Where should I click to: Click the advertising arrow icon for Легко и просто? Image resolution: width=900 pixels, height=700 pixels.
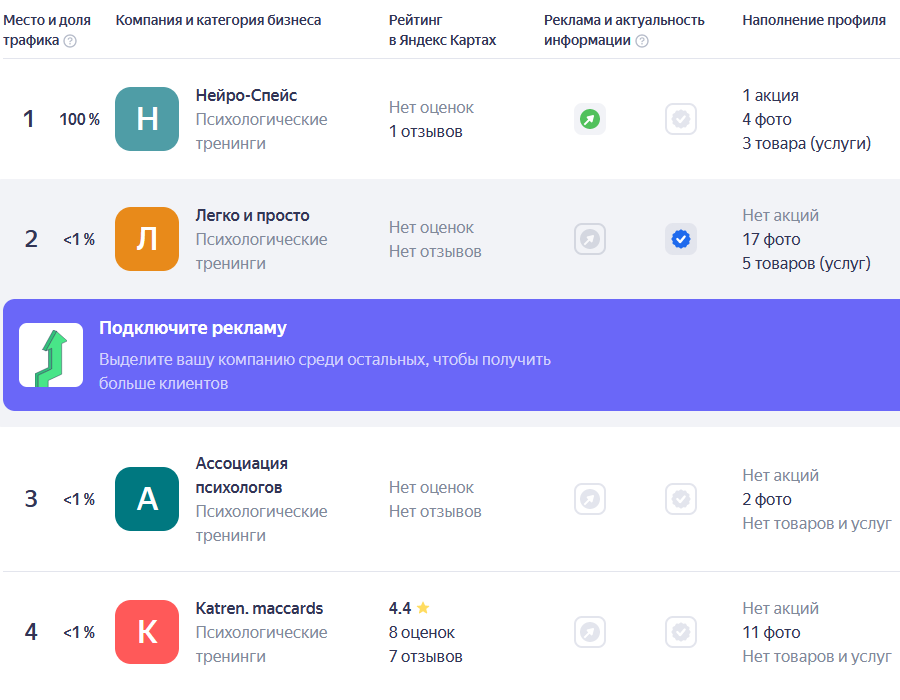point(589,239)
